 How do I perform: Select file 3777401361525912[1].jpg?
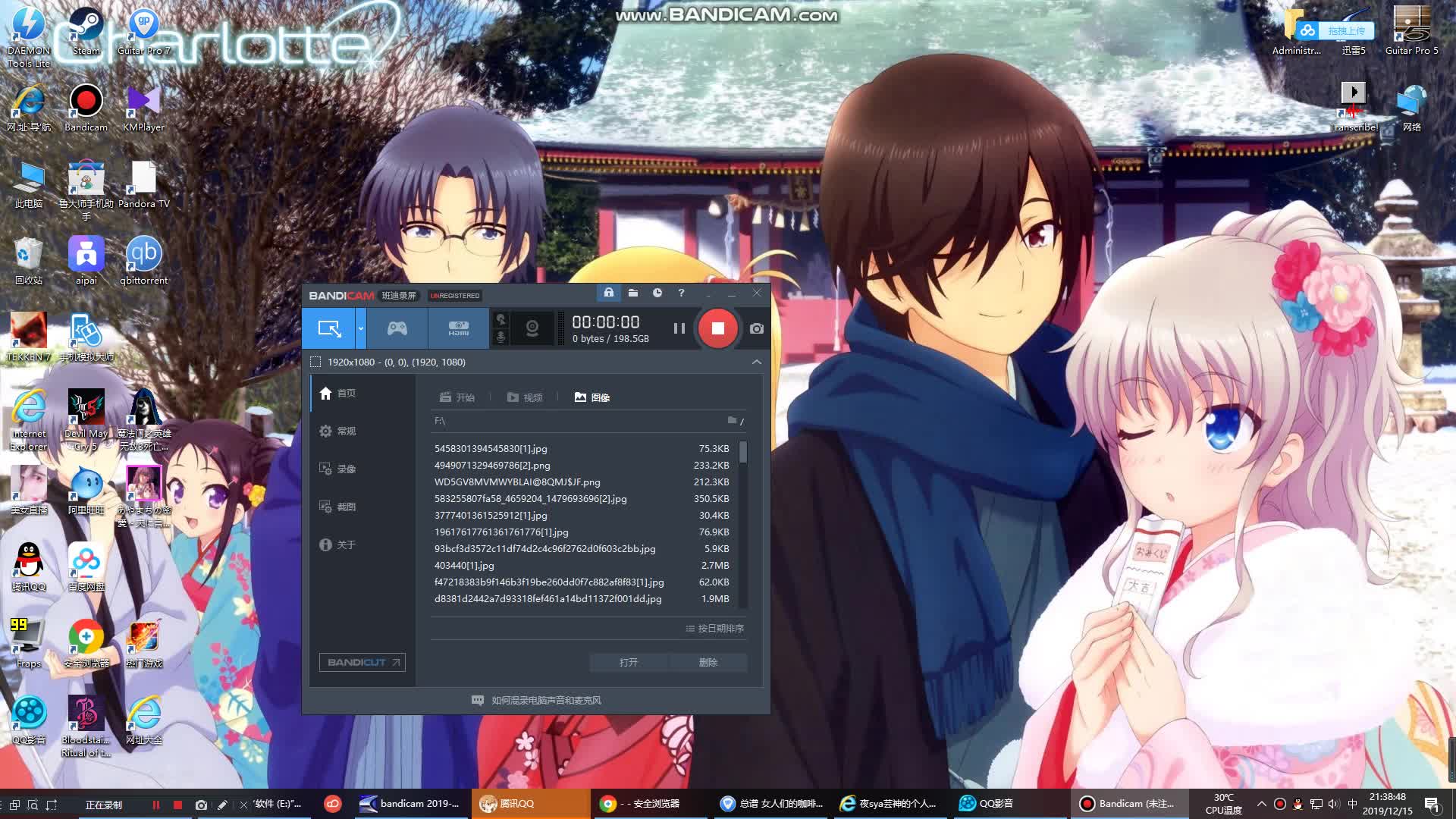click(x=582, y=515)
